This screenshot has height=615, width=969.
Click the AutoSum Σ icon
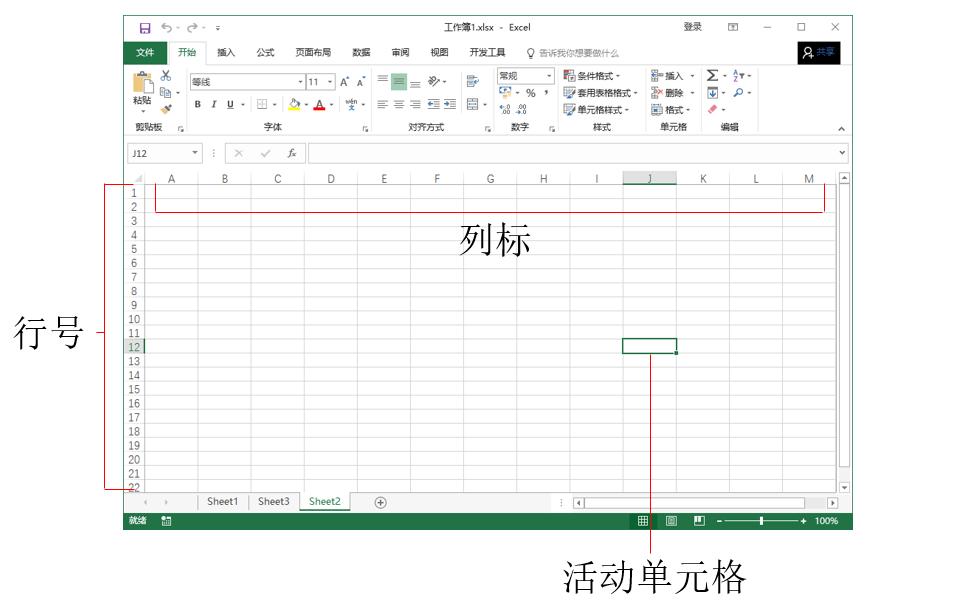(x=713, y=75)
